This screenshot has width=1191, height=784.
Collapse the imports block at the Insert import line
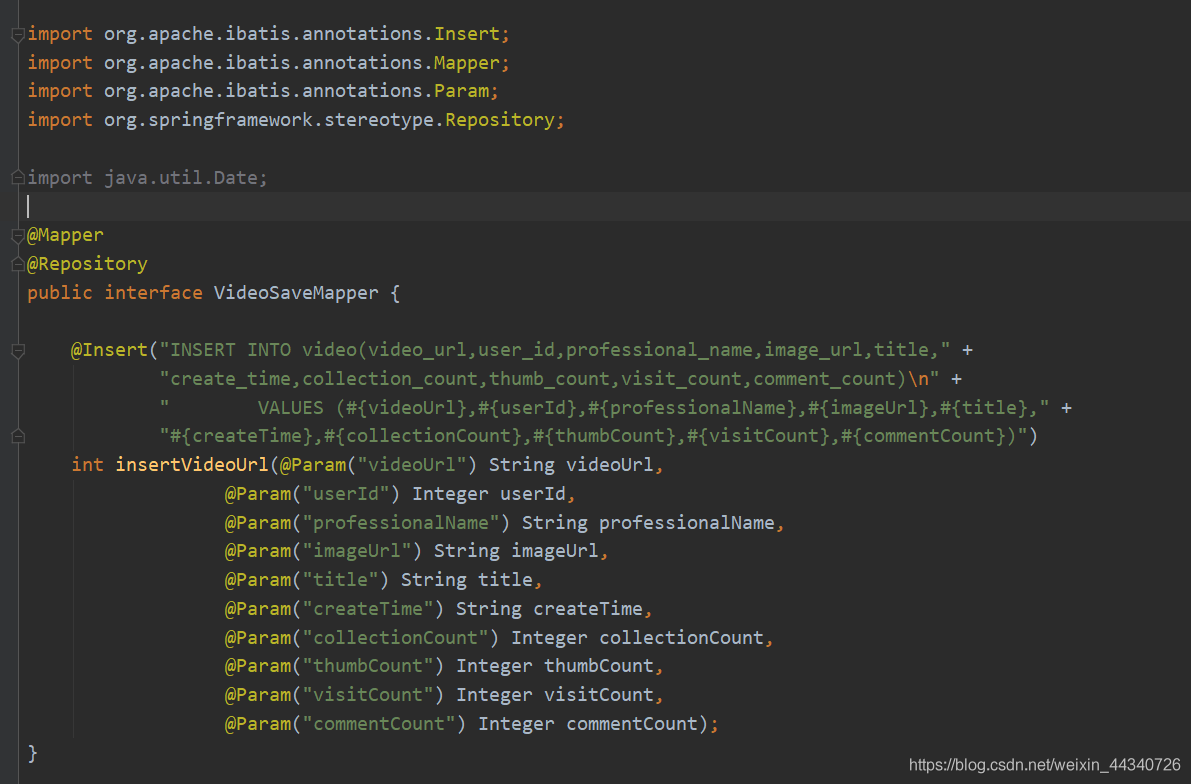18,34
